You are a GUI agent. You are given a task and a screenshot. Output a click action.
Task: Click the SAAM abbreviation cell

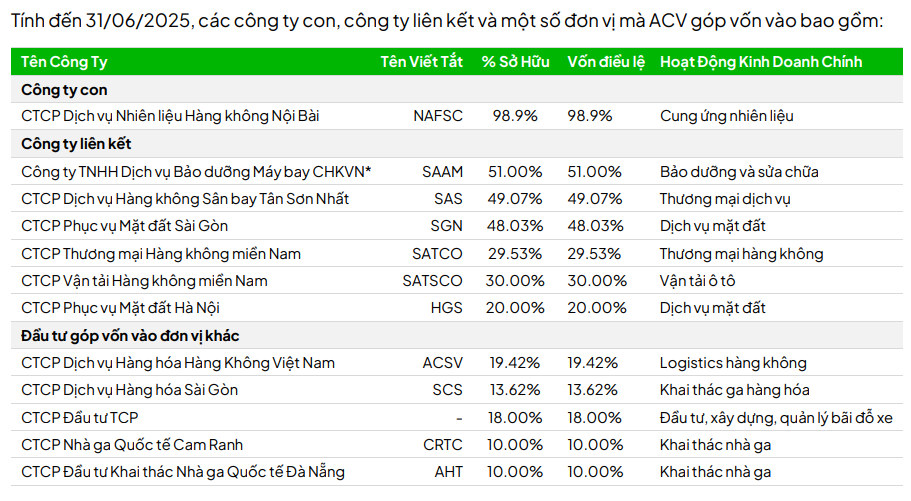pyautogui.click(x=442, y=172)
